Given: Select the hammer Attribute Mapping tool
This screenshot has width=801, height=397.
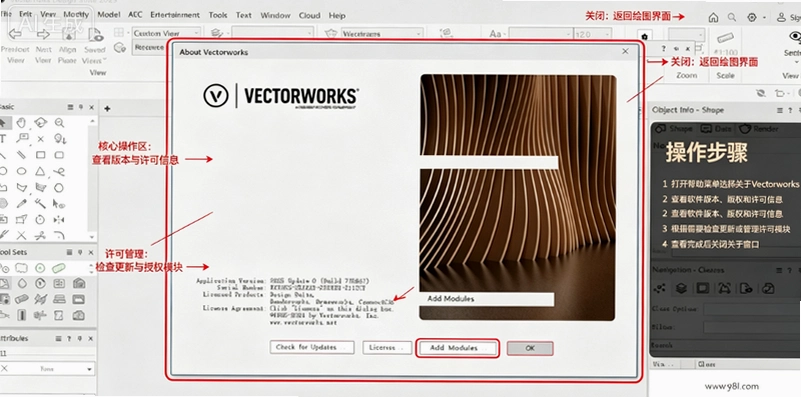Looking at the screenshot, I should click(x=40, y=203).
